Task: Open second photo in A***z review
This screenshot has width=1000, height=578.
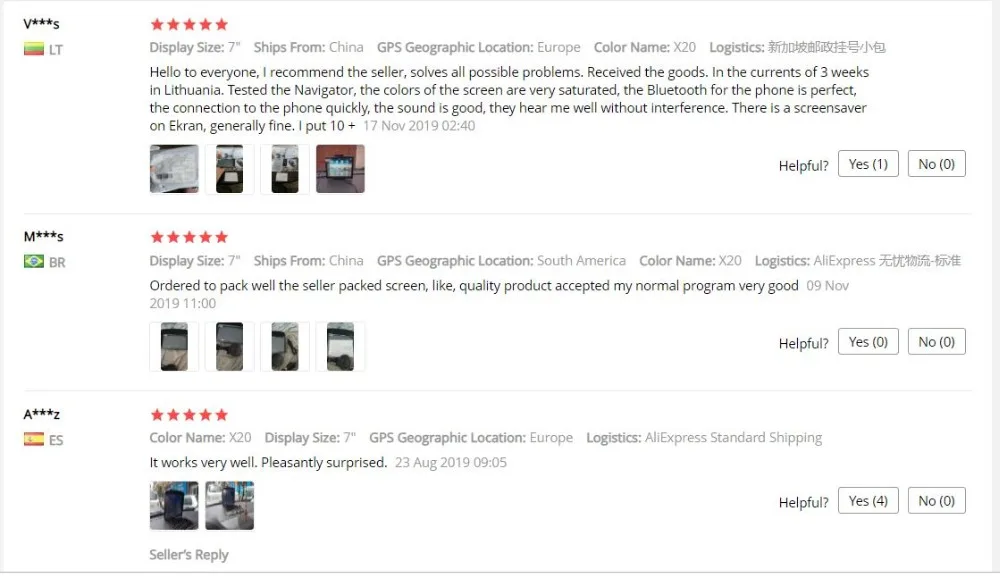Action: (x=230, y=506)
